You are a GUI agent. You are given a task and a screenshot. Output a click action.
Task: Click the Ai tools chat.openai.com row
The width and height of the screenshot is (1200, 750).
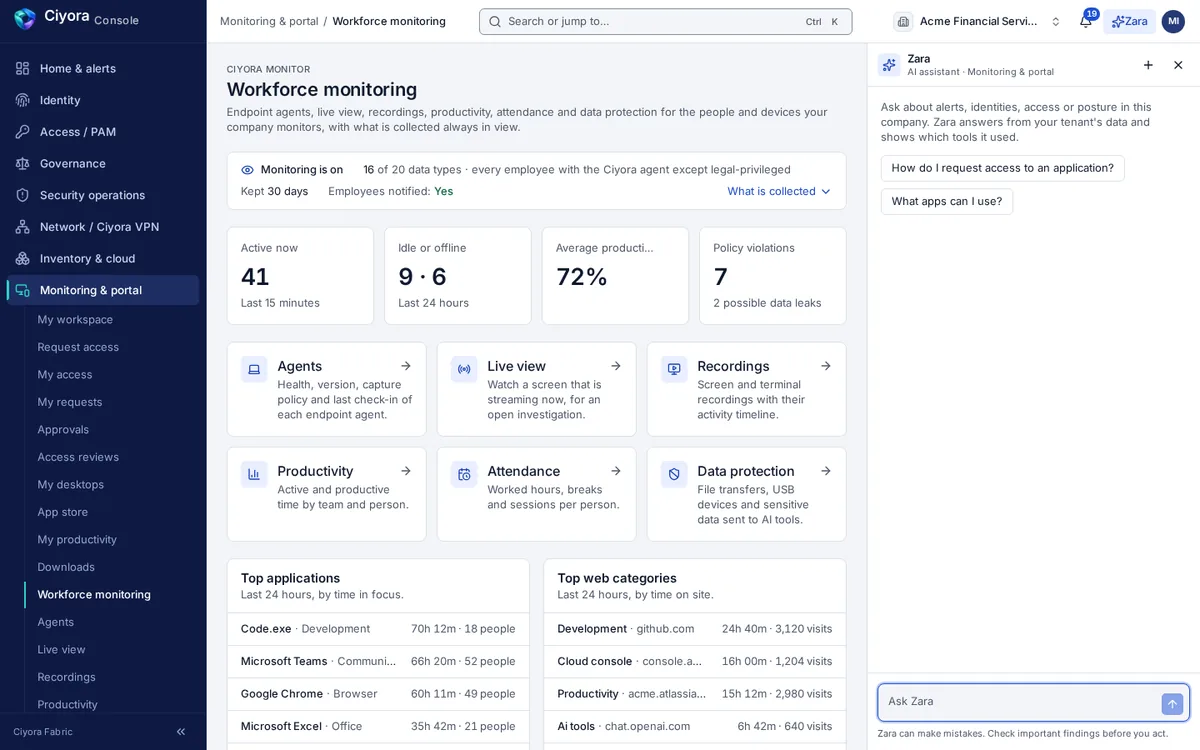[695, 727]
